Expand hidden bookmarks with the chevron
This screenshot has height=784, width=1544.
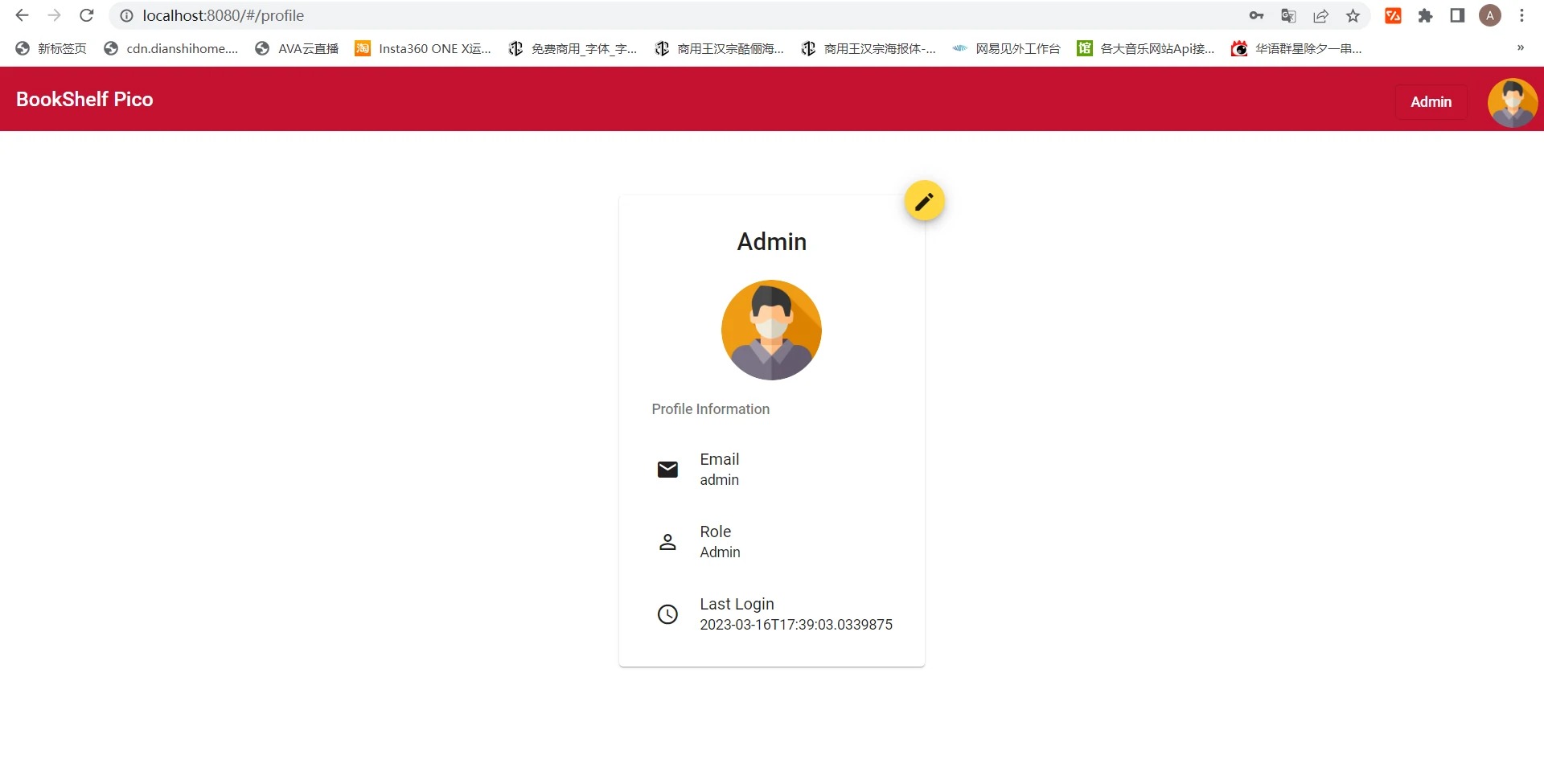(x=1520, y=48)
